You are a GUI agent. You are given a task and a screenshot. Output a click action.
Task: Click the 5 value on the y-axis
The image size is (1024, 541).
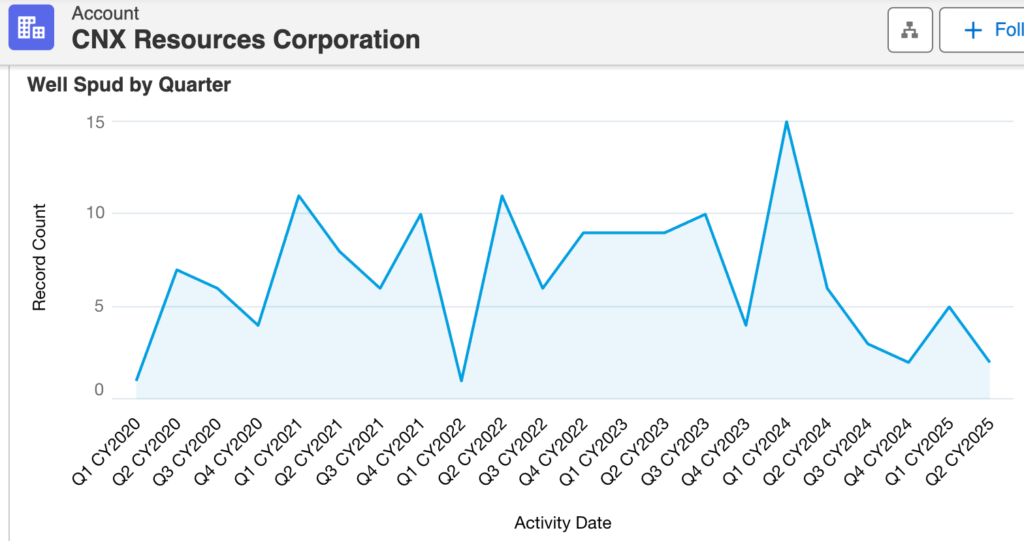99,306
